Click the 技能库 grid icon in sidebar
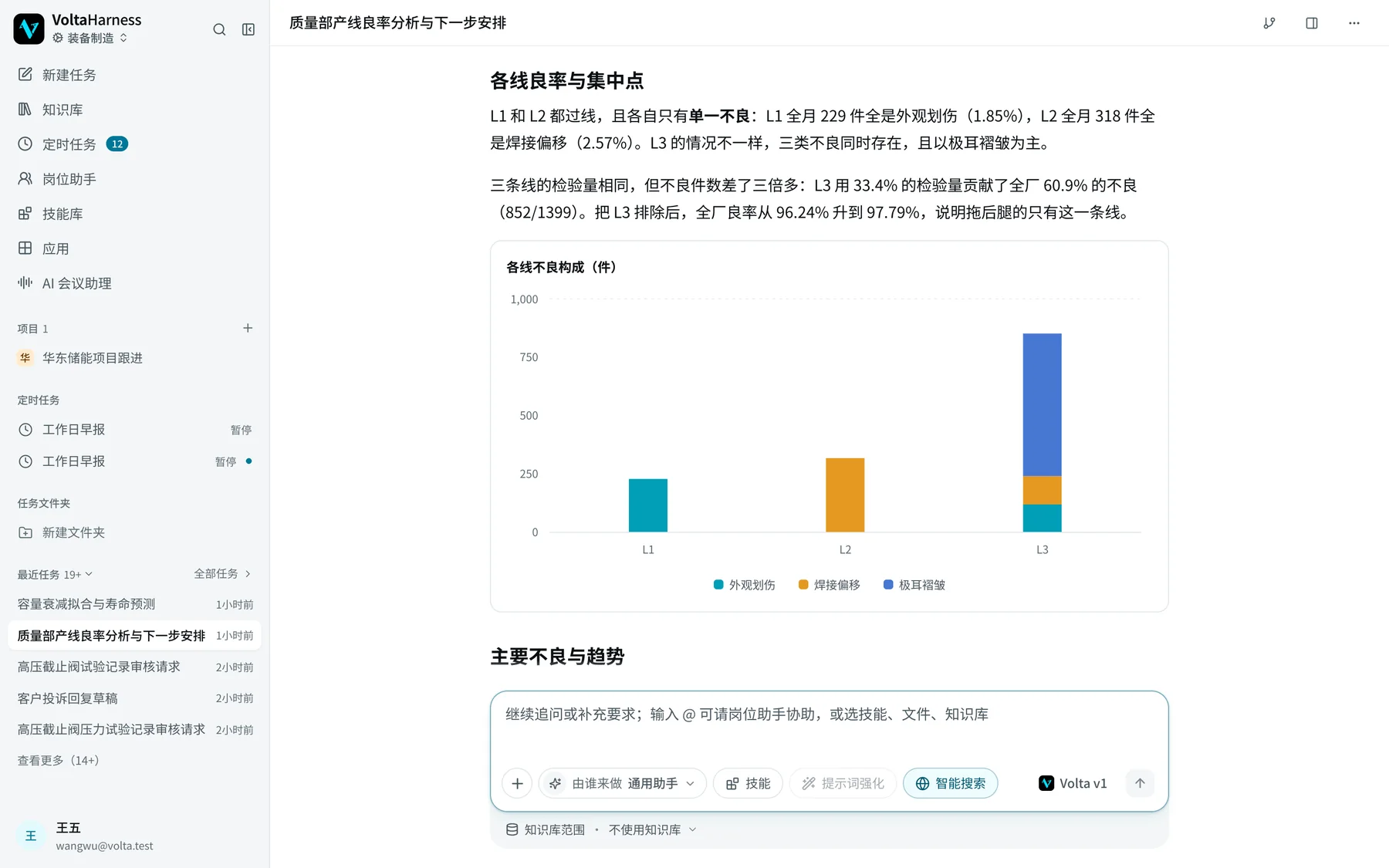The image size is (1389, 868). tap(25, 214)
